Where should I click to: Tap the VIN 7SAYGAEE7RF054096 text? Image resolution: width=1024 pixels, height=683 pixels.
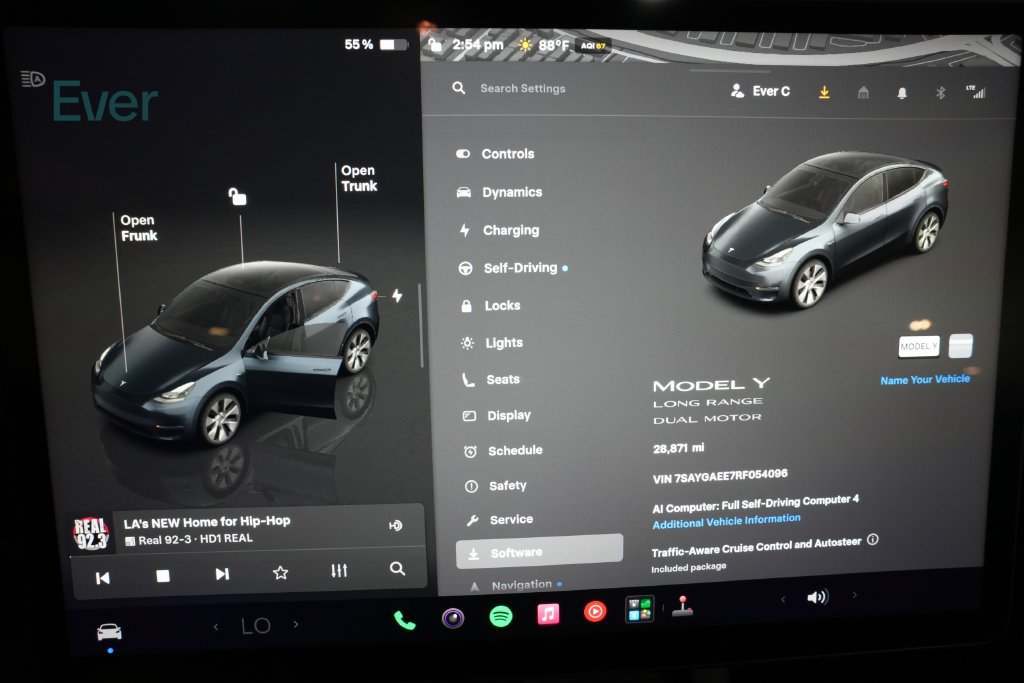(x=720, y=476)
